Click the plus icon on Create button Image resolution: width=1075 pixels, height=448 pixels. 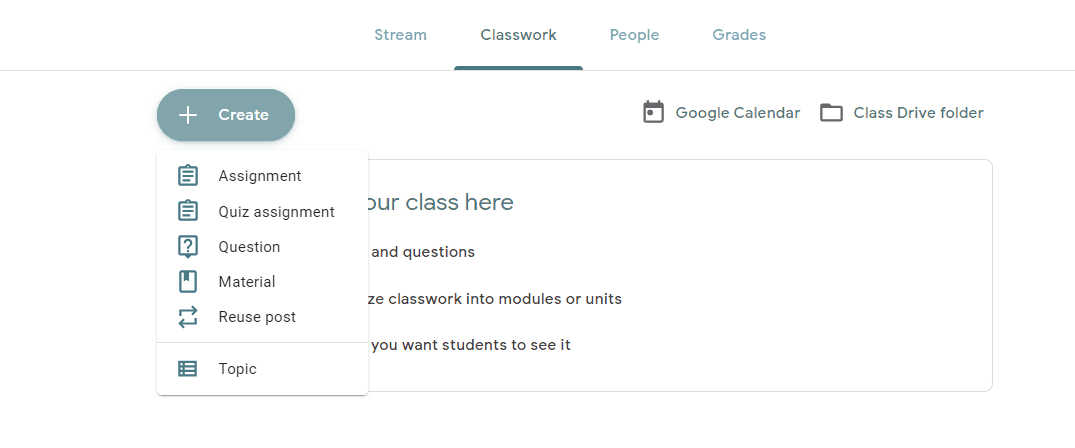click(188, 115)
